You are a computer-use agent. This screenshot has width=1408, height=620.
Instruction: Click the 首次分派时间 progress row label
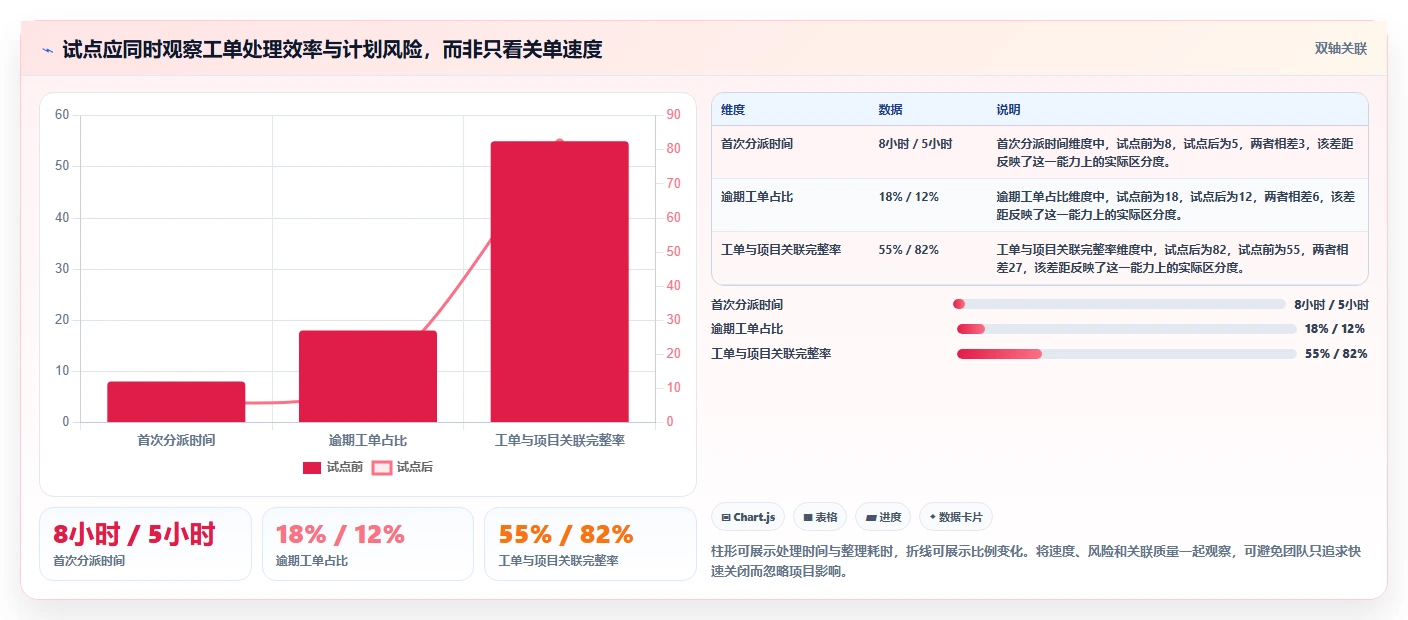click(x=747, y=305)
